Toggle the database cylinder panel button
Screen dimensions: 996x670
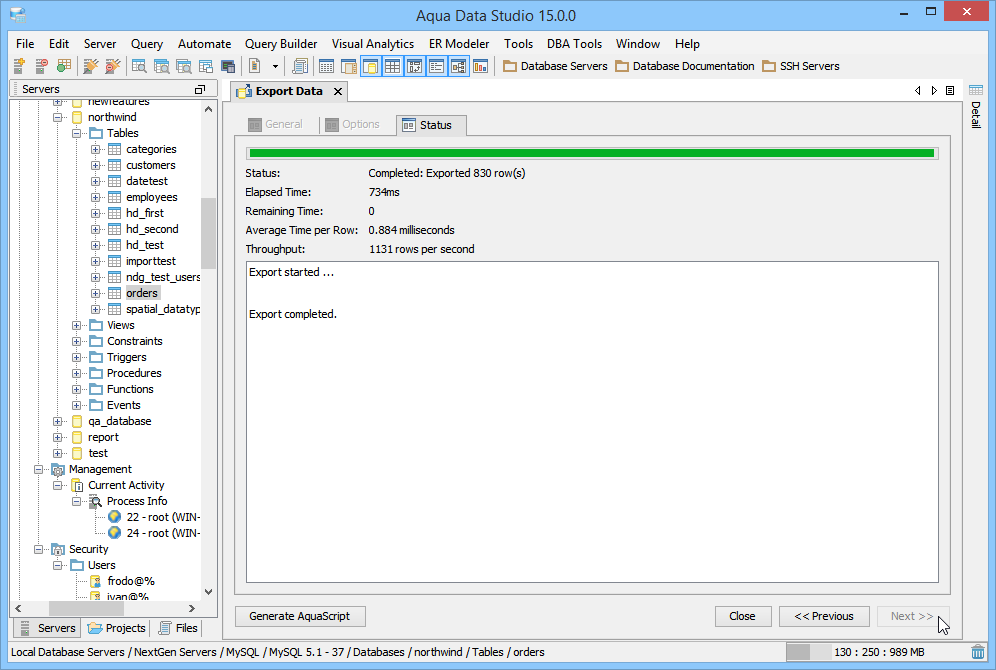coord(371,65)
